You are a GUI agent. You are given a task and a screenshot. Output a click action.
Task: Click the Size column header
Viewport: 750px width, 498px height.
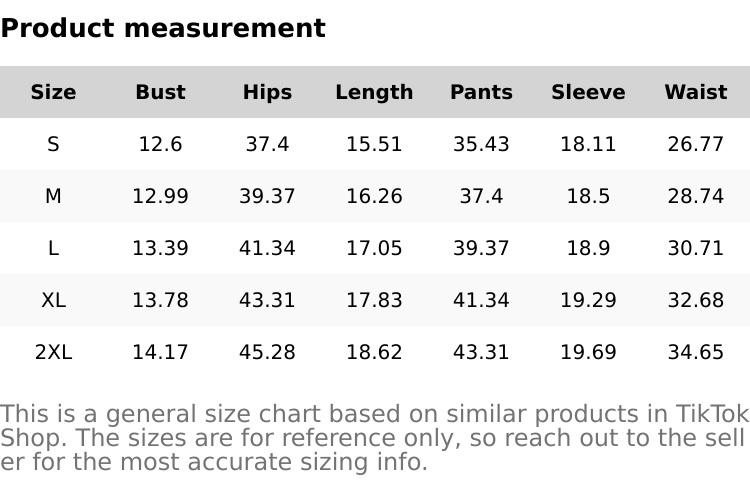(x=53, y=92)
